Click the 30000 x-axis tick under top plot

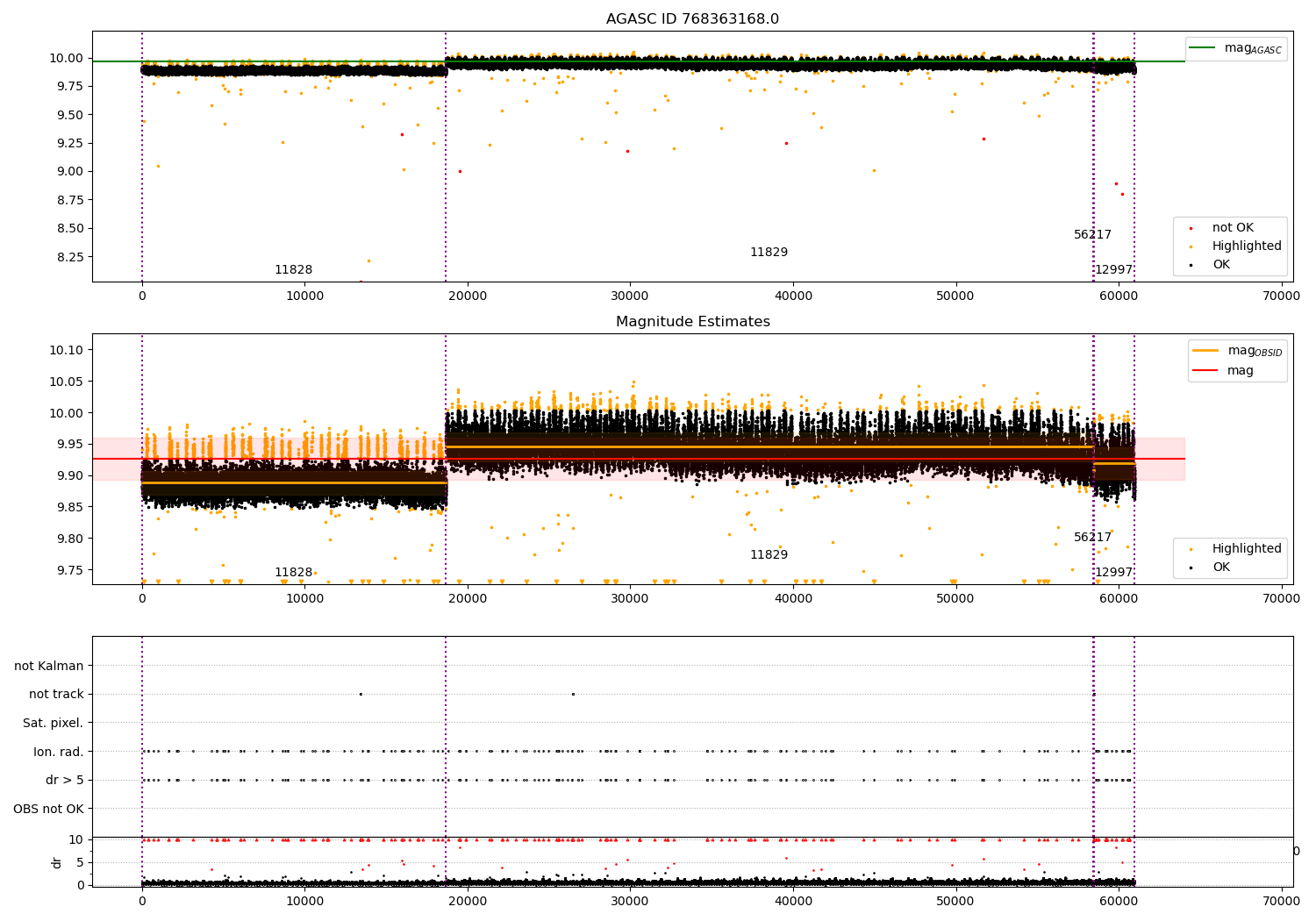[x=630, y=296]
